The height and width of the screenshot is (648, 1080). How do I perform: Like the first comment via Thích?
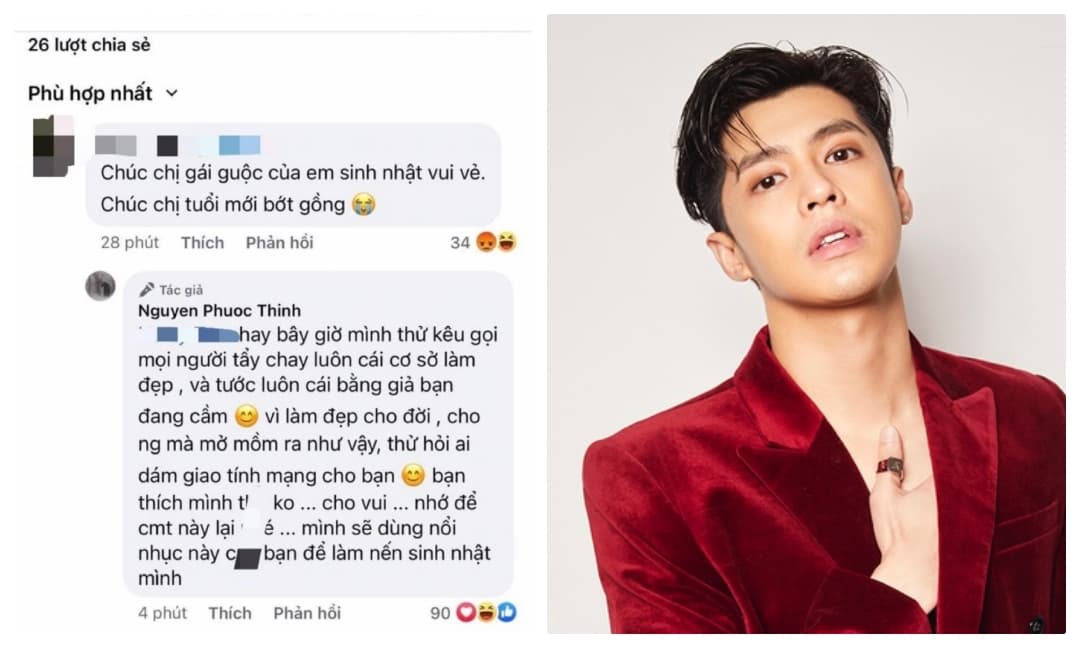tap(202, 242)
